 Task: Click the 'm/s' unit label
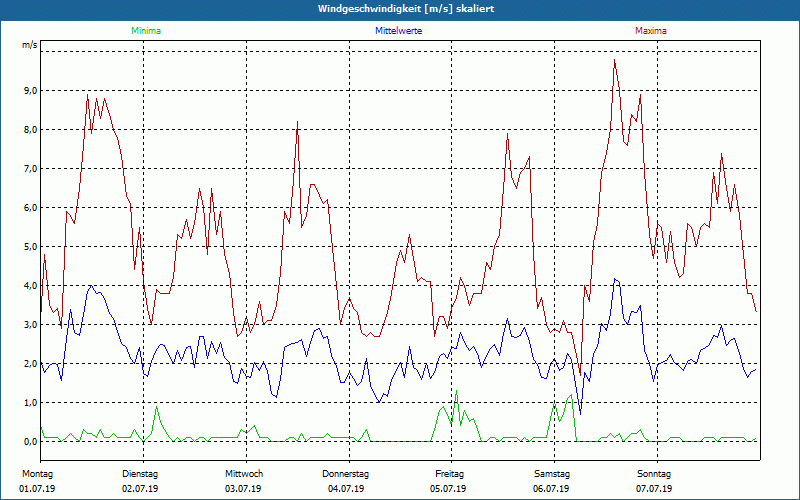pos(30,45)
